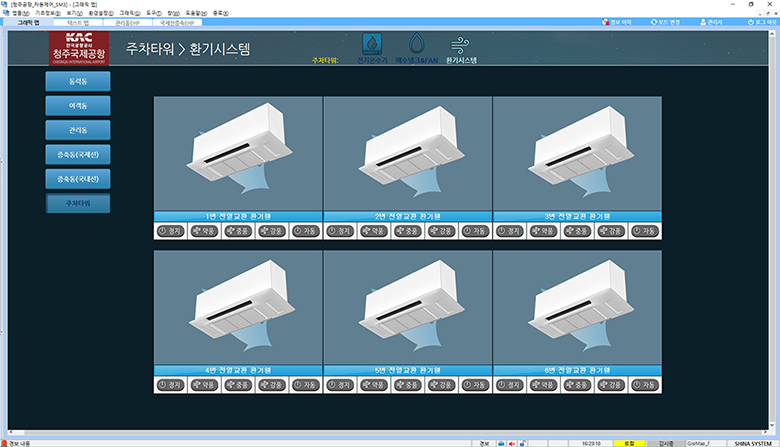Switch to the 관리동EHP tab
Image resolution: width=780 pixels, height=447 pixels.
pyautogui.click(x=127, y=22)
